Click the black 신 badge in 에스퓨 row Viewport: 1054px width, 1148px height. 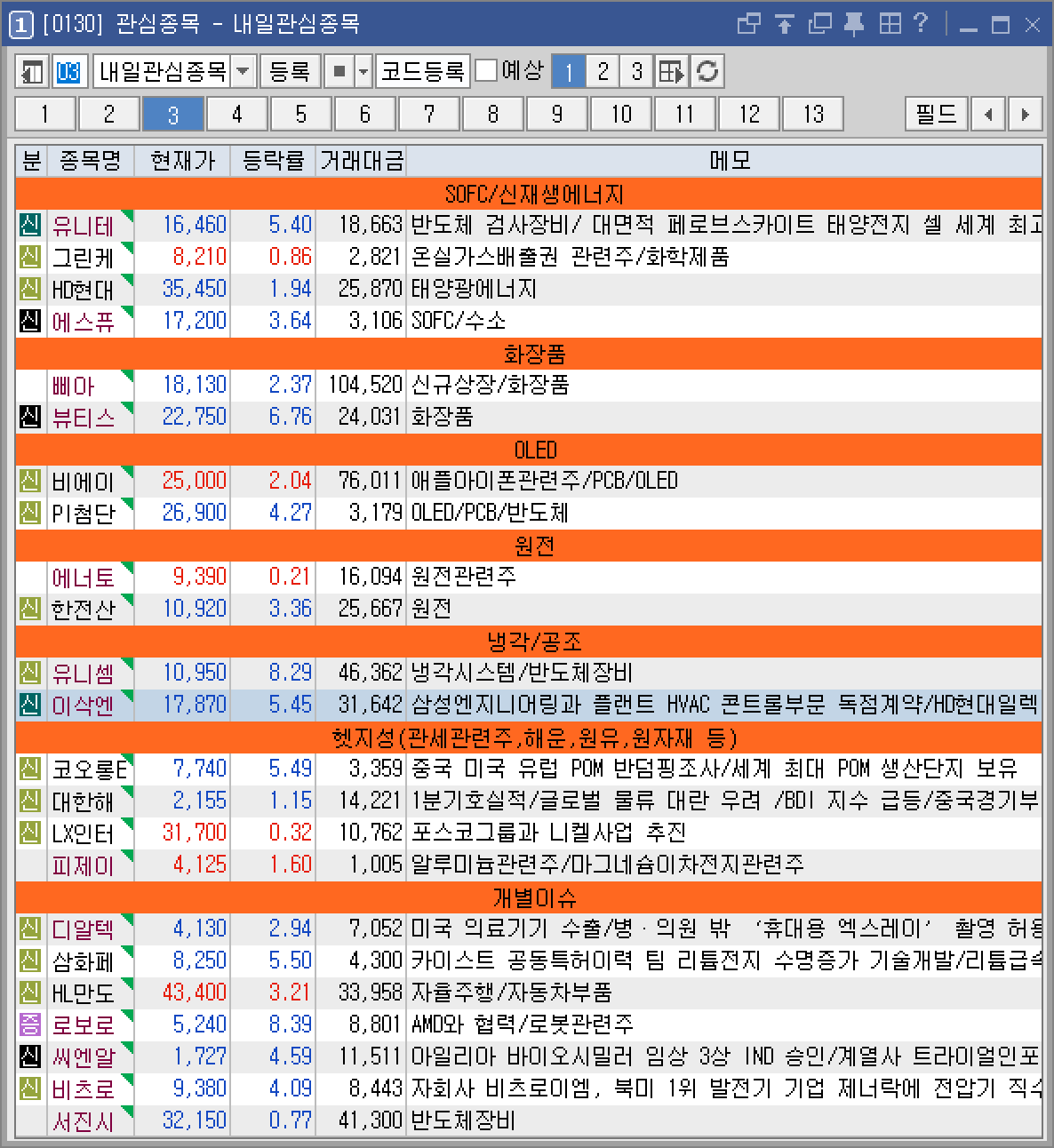click(x=30, y=321)
